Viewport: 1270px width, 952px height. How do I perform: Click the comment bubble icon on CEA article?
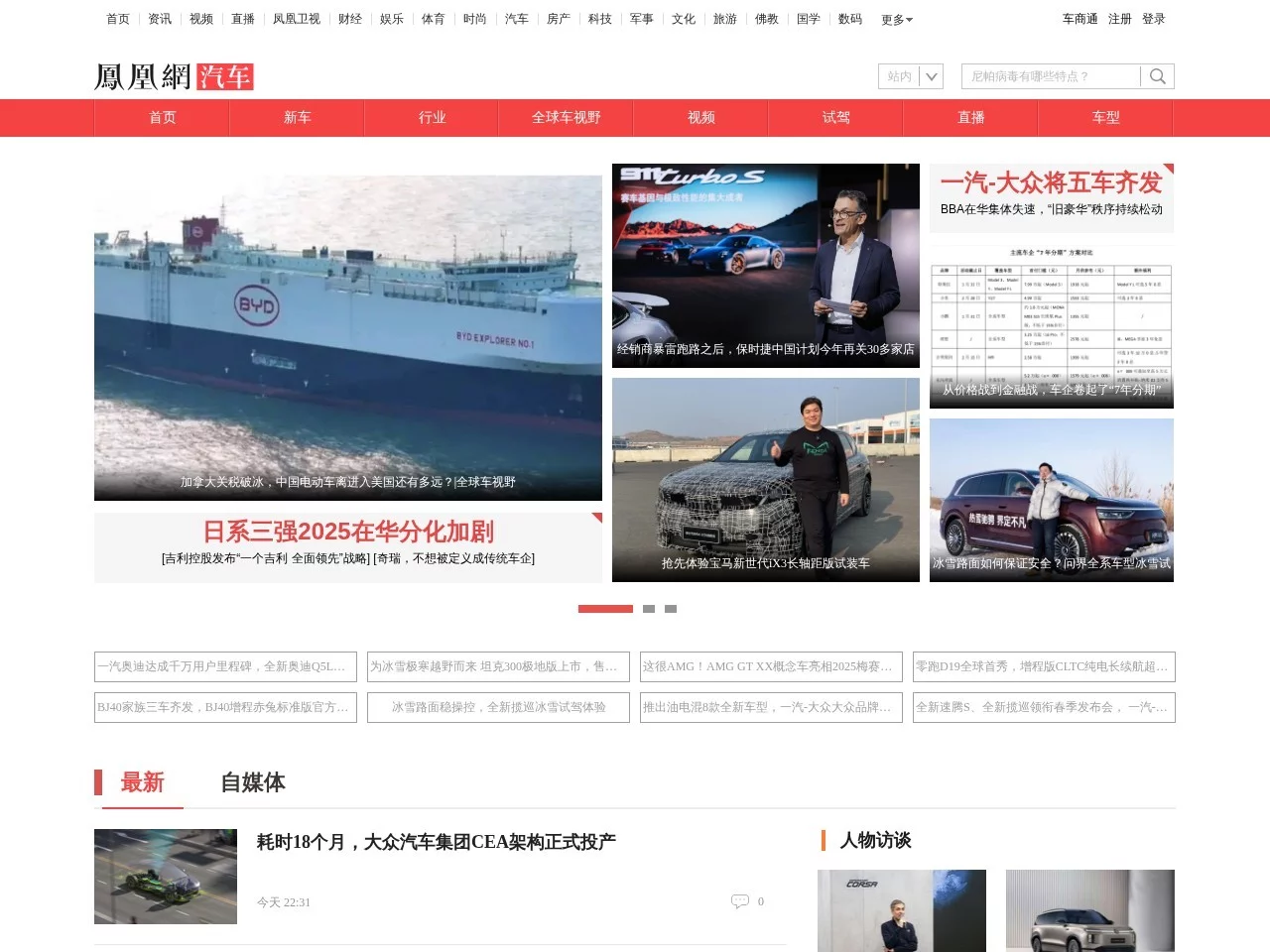(742, 900)
